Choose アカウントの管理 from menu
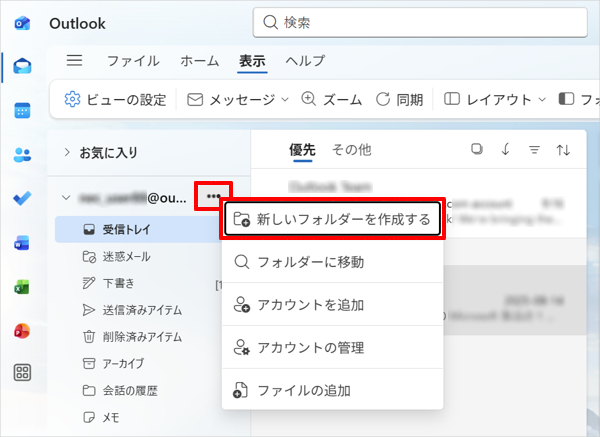600x437 pixels. pyautogui.click(x=333, y=348)
